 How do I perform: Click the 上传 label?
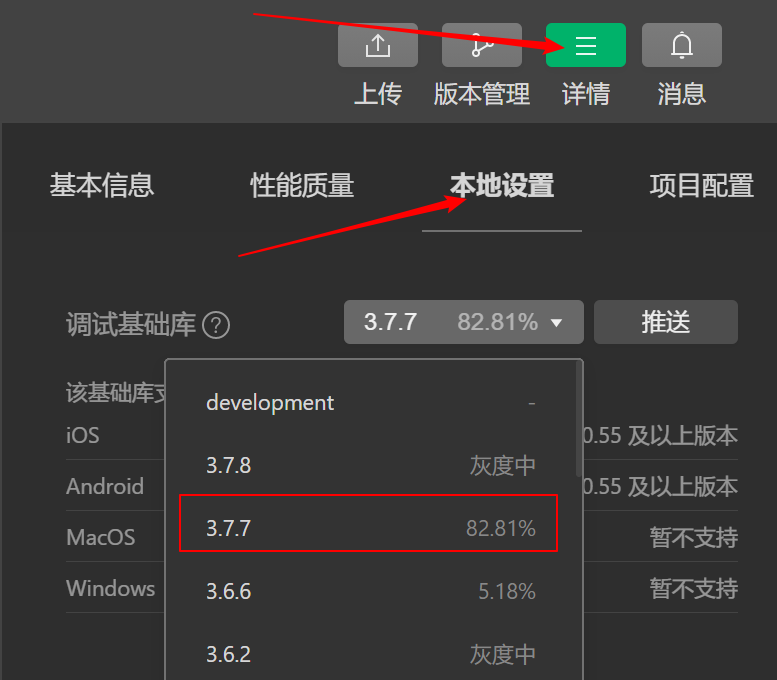[378, 94]
